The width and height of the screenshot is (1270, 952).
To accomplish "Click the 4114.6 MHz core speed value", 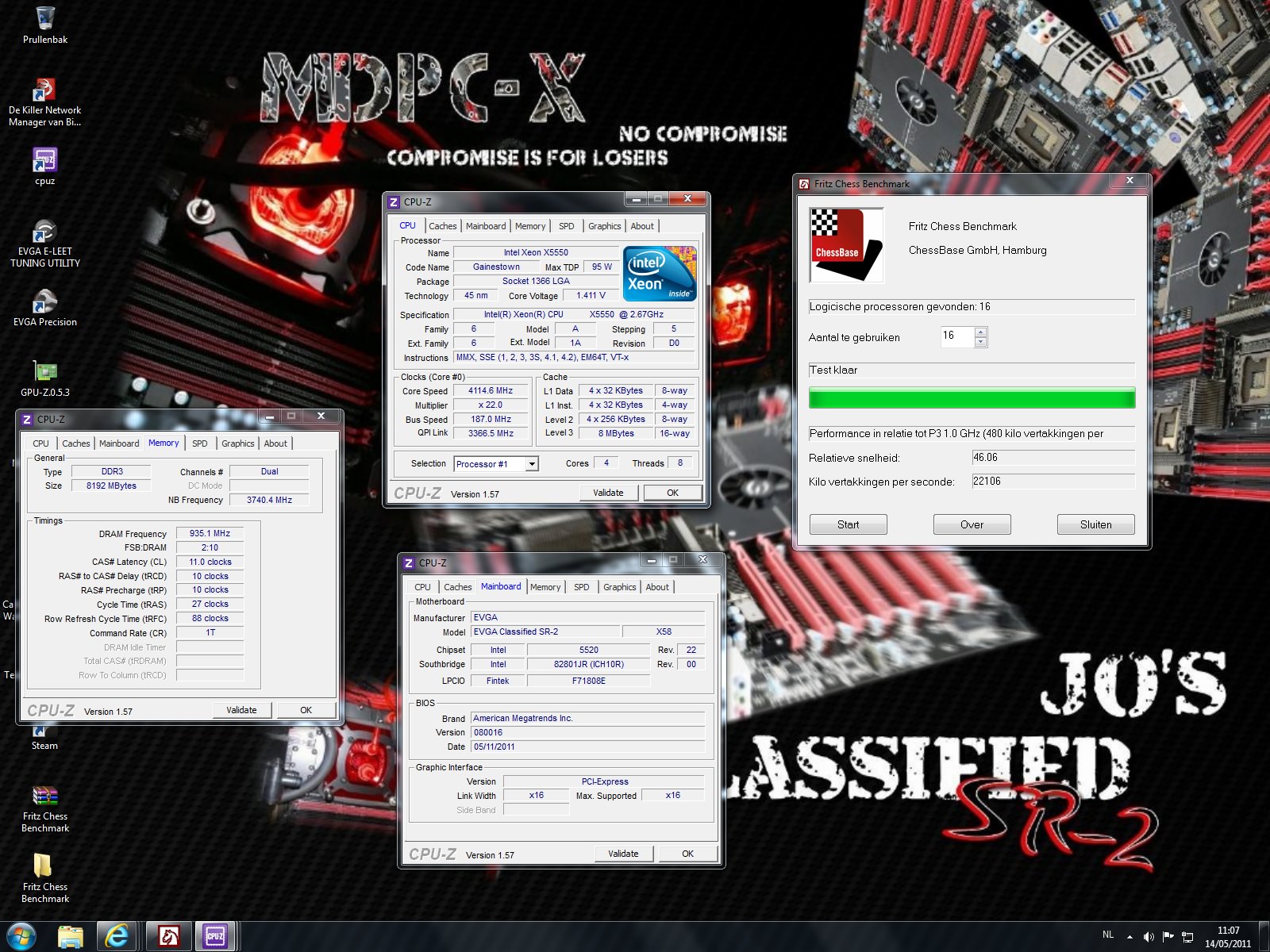I will (x=491, y=390).
